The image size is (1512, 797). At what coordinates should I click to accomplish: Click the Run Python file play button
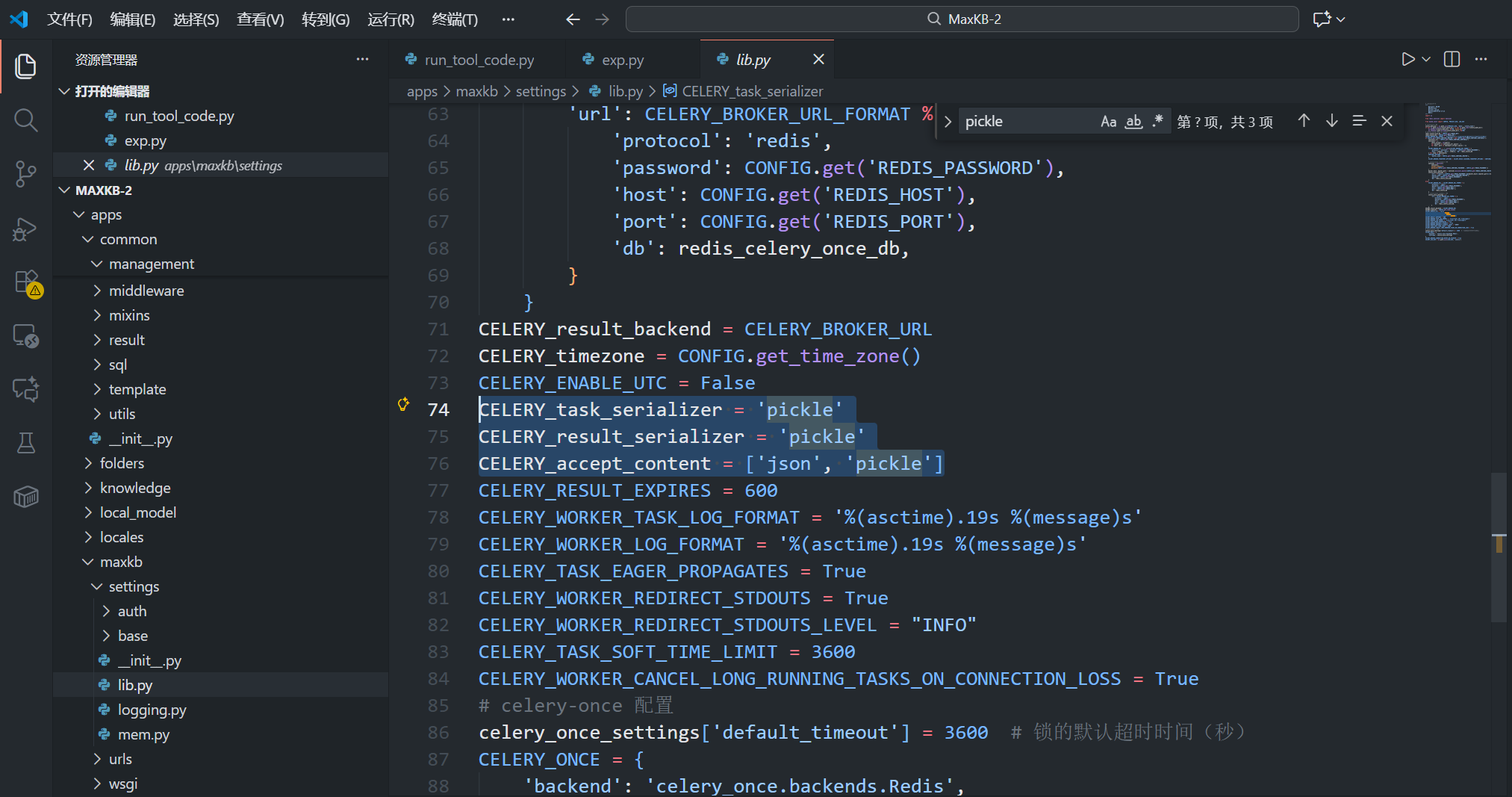click(1407, 60)
